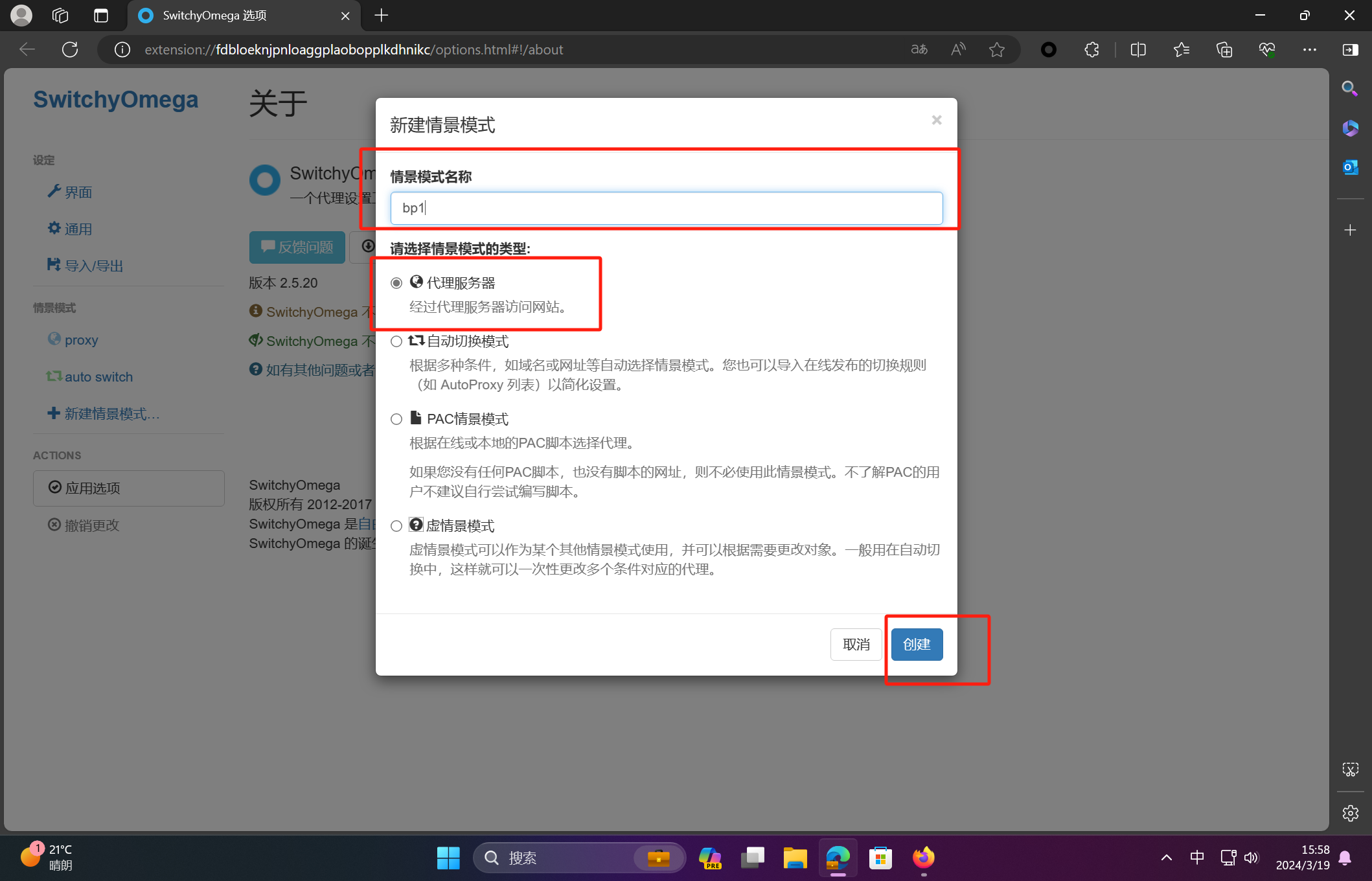Viewport: 1372px width, 881px height.
Task: Switch to the SwitchyOmega 选项 tab
Action: 214,15
